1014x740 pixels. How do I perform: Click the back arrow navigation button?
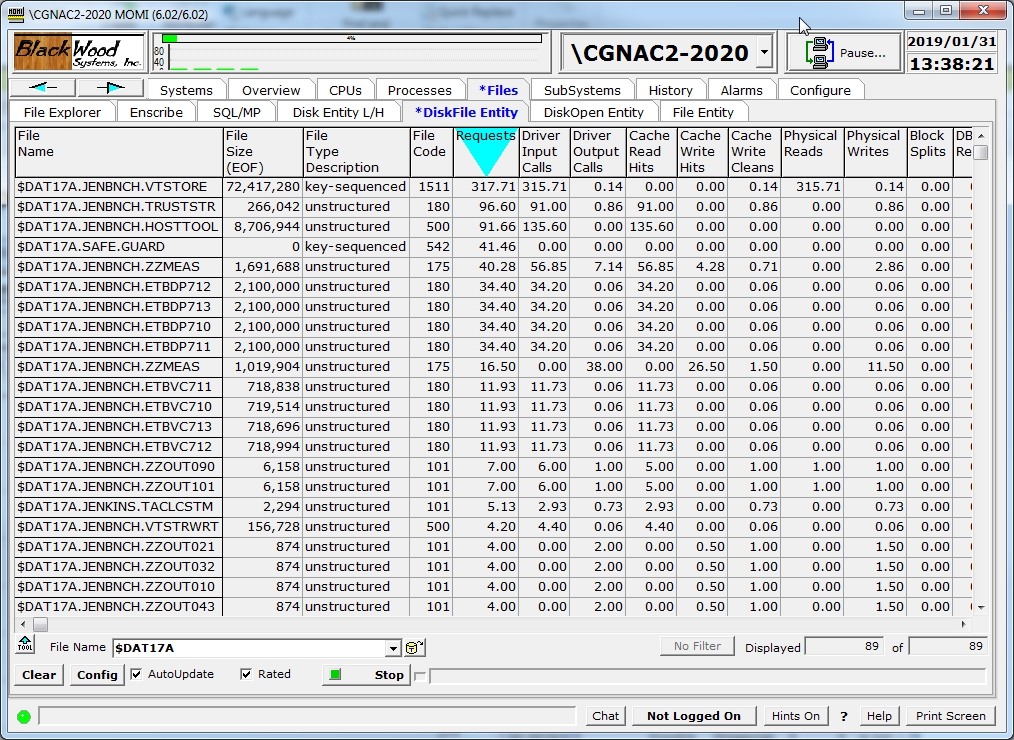point(45,88)
